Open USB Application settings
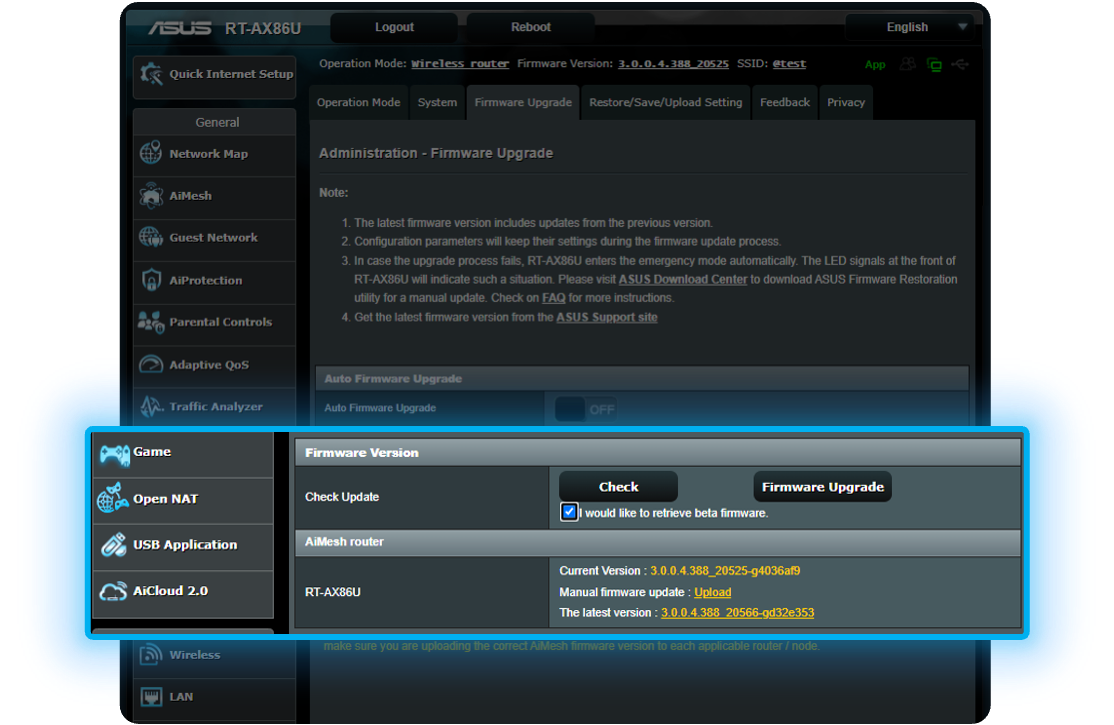The height and width of the screenshot is (725, 1114). tap(183, 545)
